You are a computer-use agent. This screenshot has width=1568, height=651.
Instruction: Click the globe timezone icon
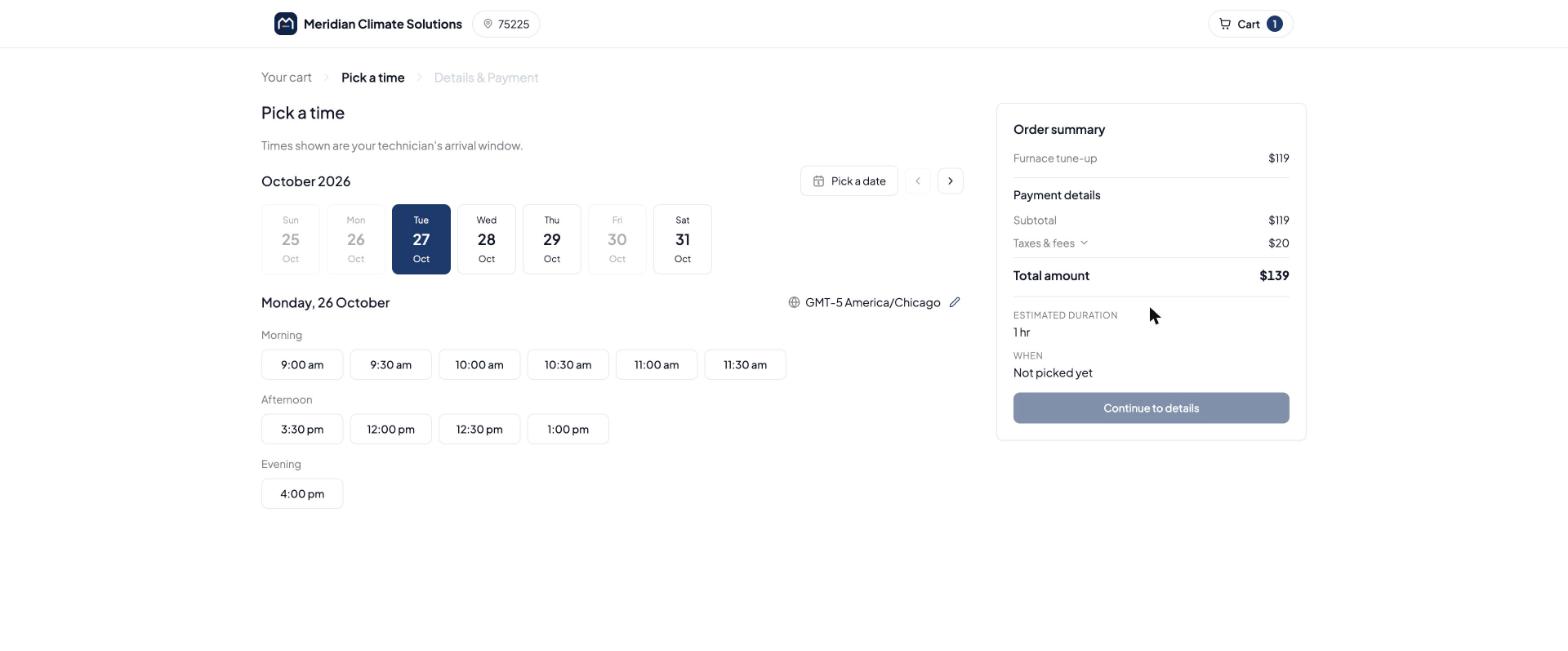tap(794, 302)
